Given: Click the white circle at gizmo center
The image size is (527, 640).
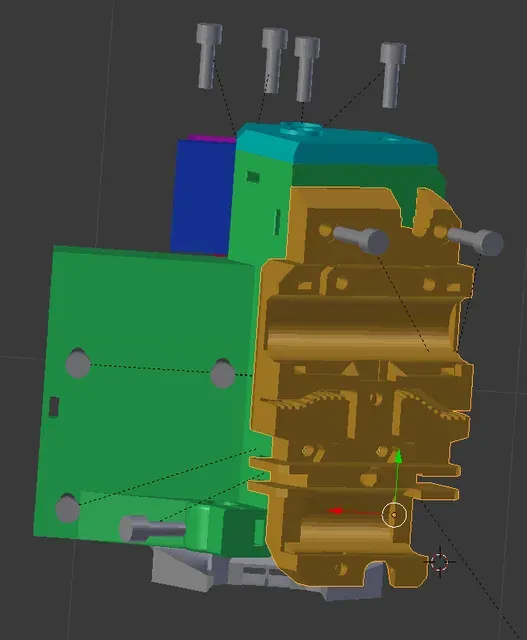Looking at the screenshot, I should pos(394,515).
